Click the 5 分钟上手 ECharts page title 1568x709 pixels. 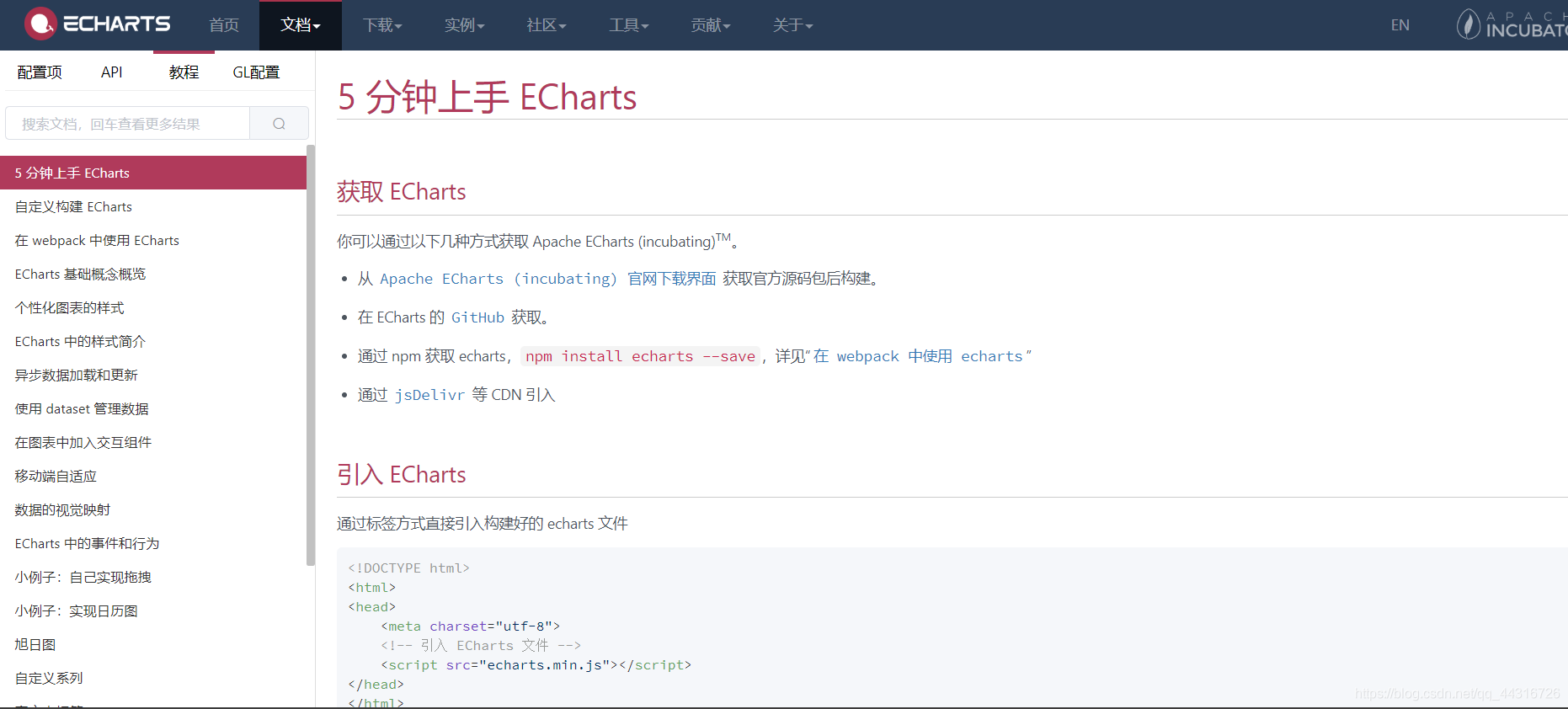point(487,97)
